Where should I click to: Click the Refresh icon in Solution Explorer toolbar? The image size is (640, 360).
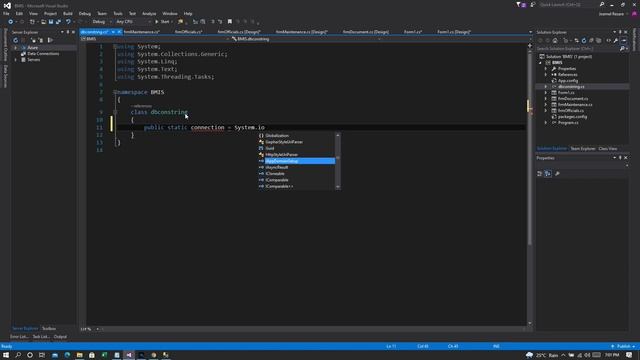coord(584,40)
